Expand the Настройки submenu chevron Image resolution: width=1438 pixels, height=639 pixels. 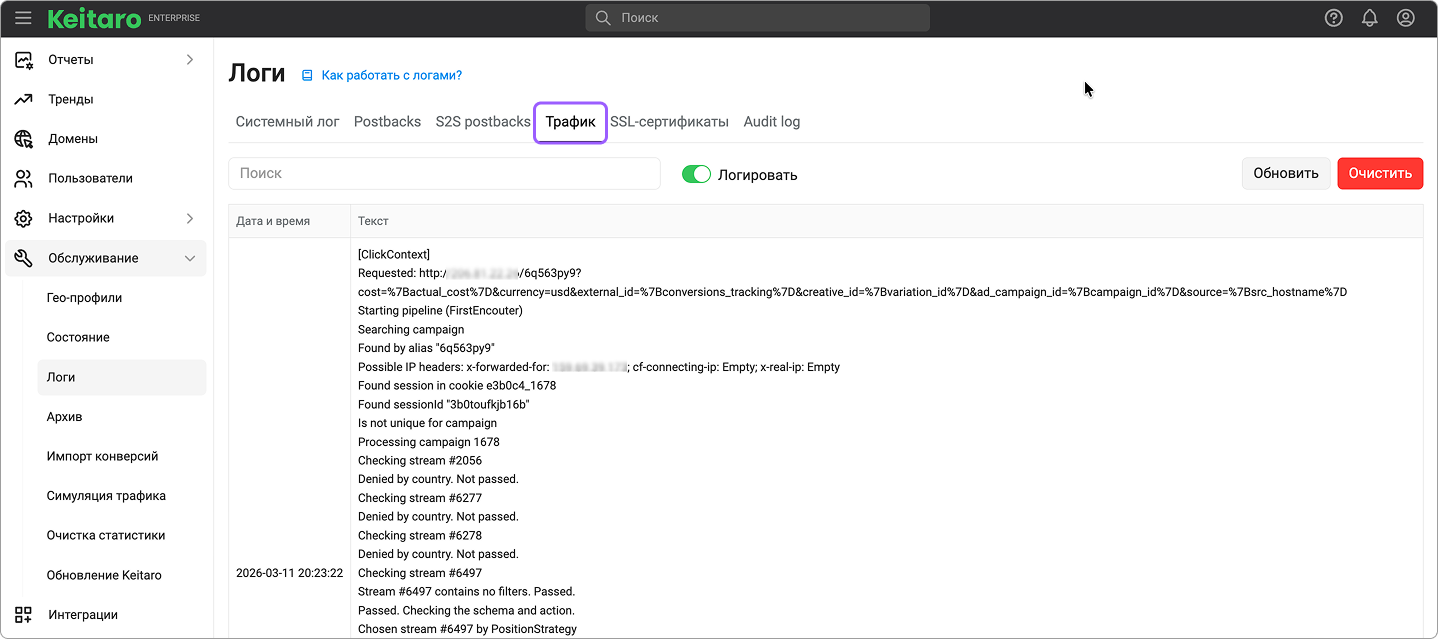click(x=190, y=218)
